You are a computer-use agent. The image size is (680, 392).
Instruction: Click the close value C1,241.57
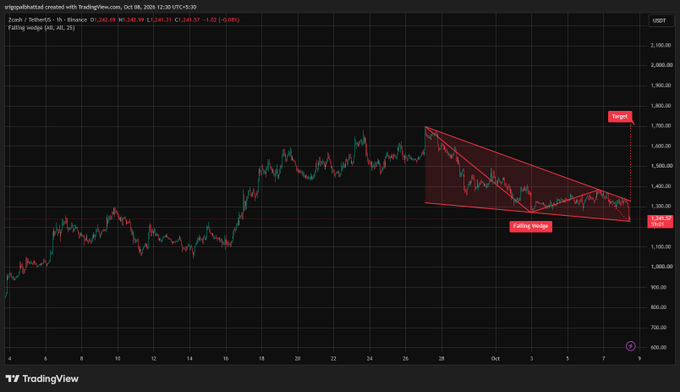click(187, 20)
